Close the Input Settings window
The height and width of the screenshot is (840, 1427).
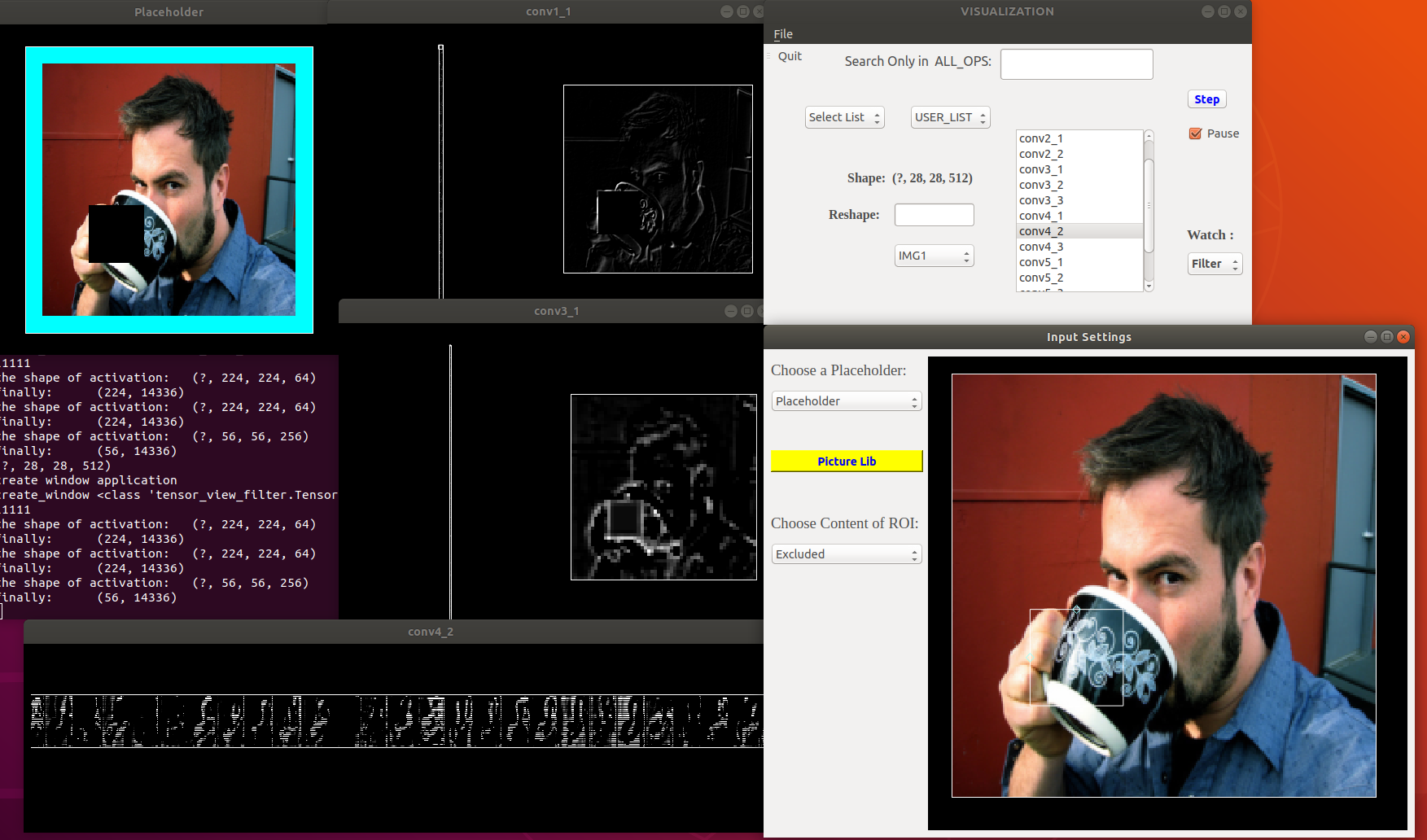1403,337
